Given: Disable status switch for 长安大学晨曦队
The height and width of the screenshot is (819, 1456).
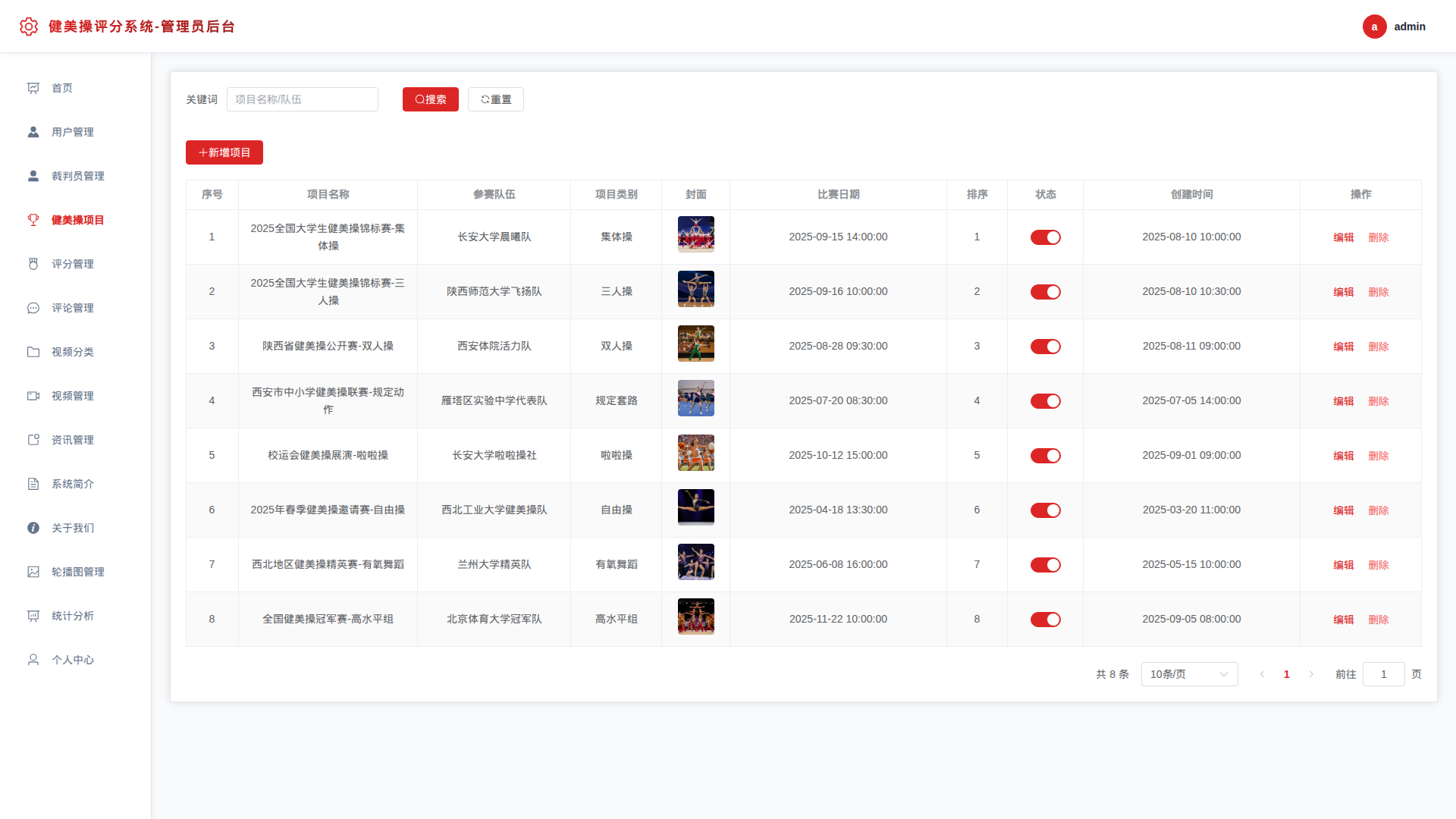Looking at the screenshot, I should 1045,237.
